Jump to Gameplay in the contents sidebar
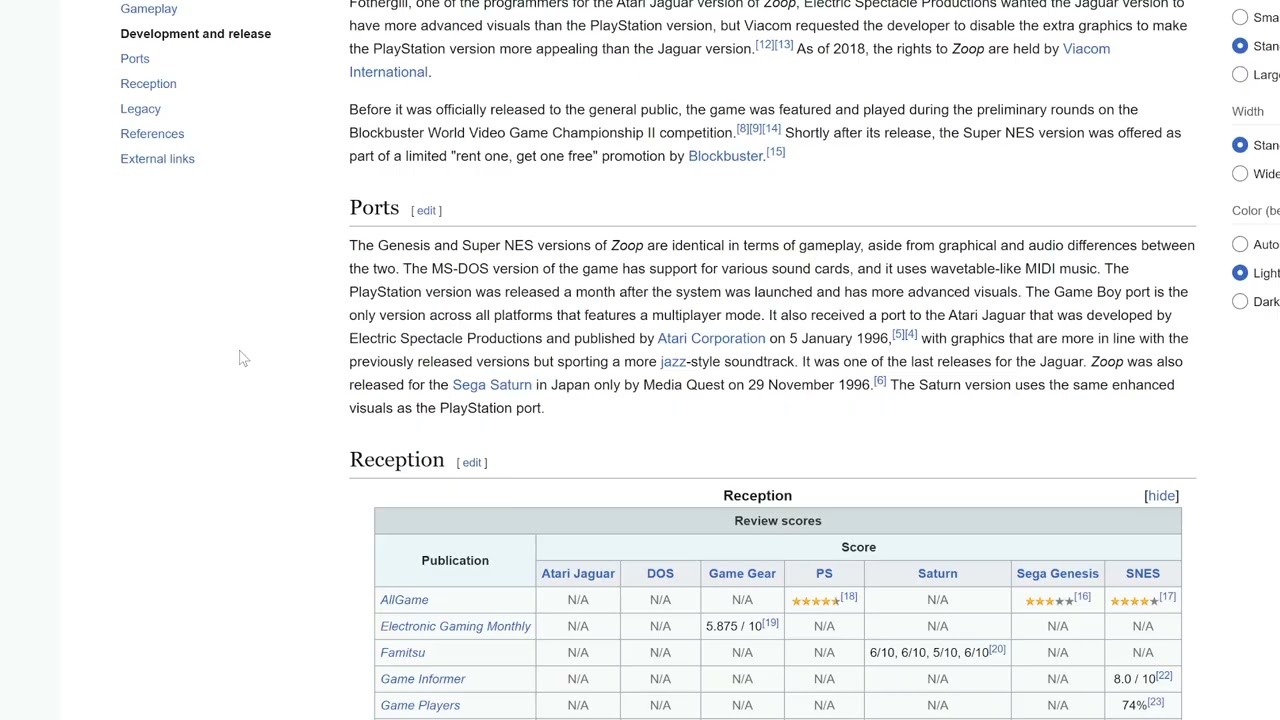 (x=148, y=8)
